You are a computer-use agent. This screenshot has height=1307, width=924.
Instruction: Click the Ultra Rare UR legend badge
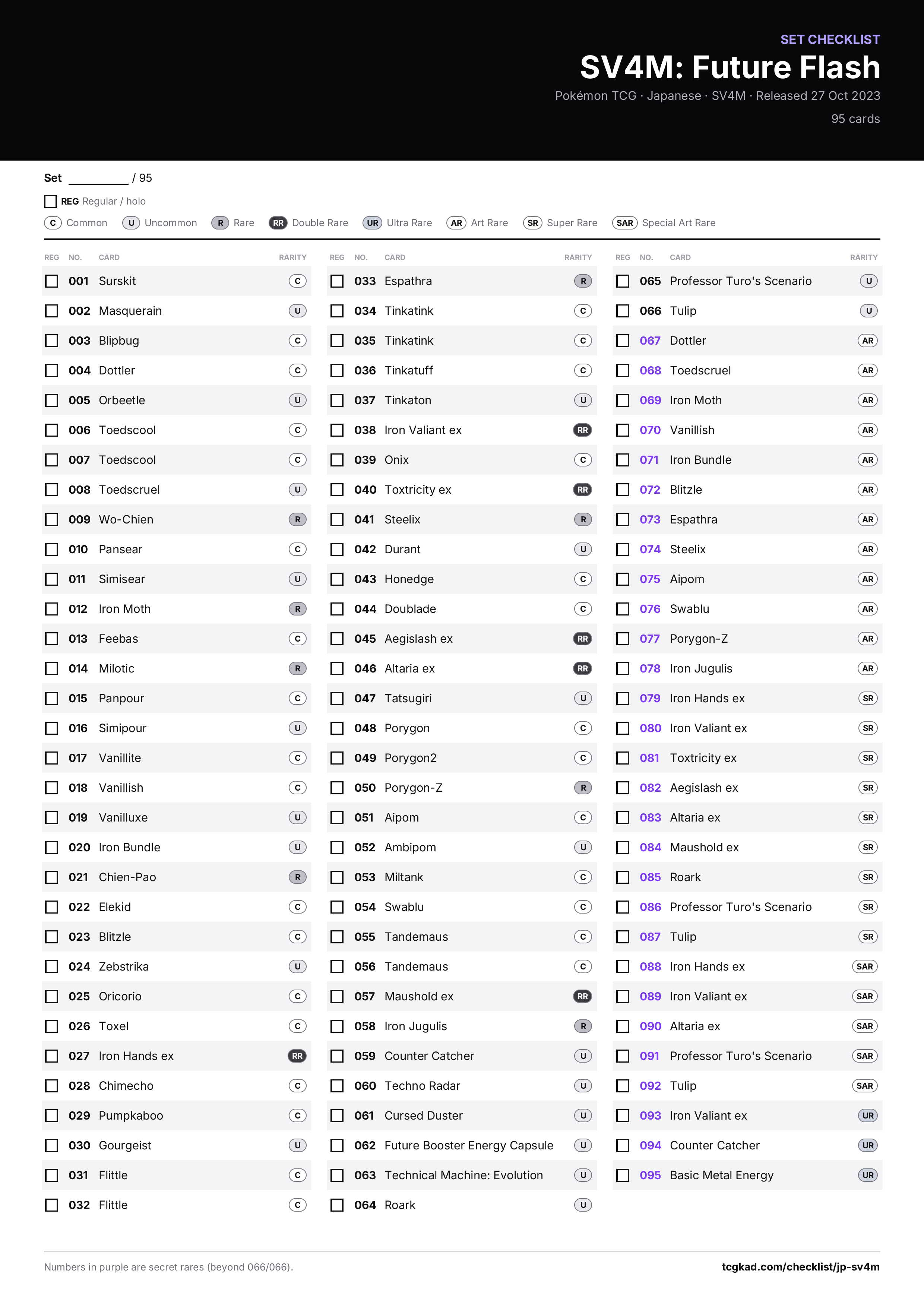(x=372, y=222)
